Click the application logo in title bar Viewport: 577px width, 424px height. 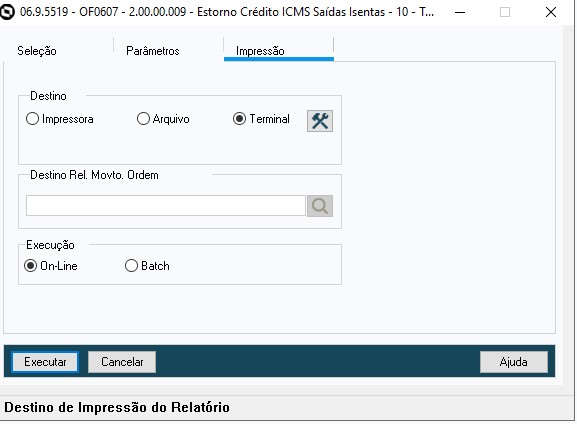tap(7, 12)
